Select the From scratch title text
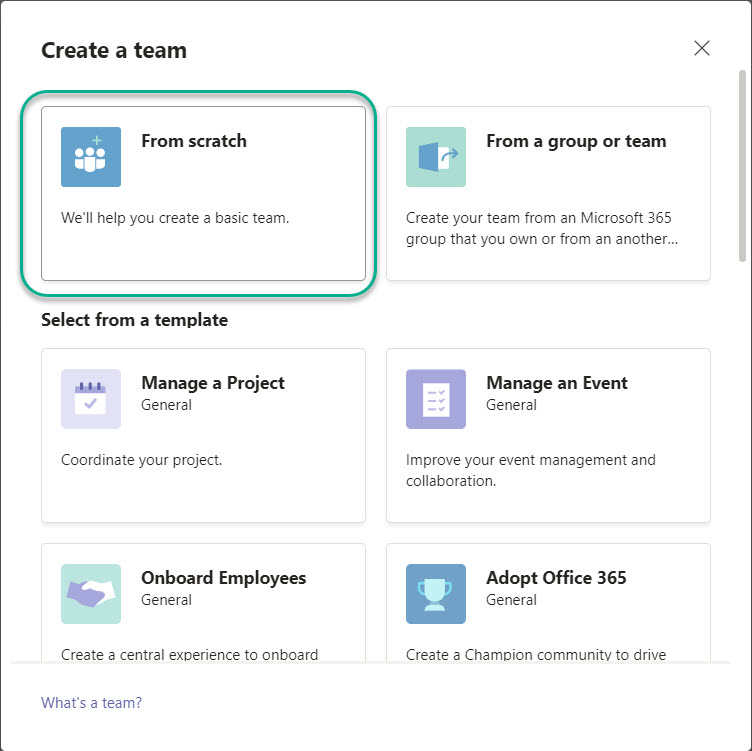752x751 pixels. [194, 141]
